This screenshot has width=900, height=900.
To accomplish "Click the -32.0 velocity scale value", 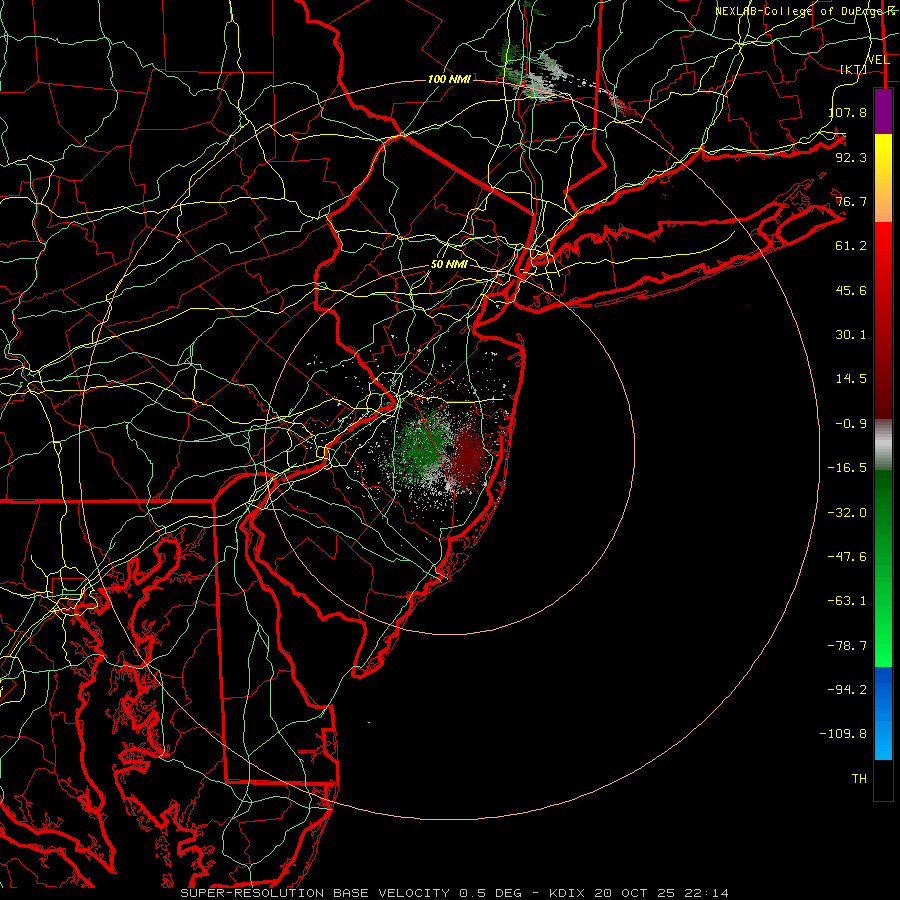I will click(x=847, y=513).
